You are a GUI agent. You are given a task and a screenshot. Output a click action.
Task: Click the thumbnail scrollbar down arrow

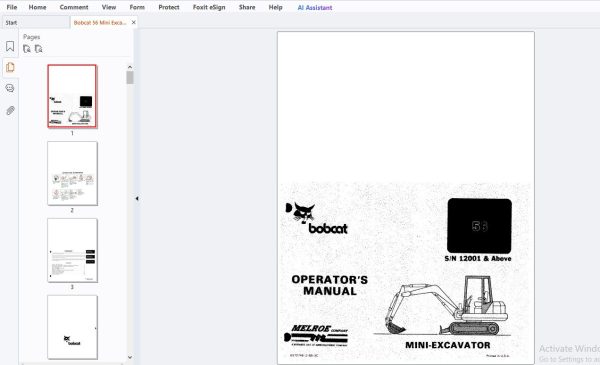tap(130, 357)
